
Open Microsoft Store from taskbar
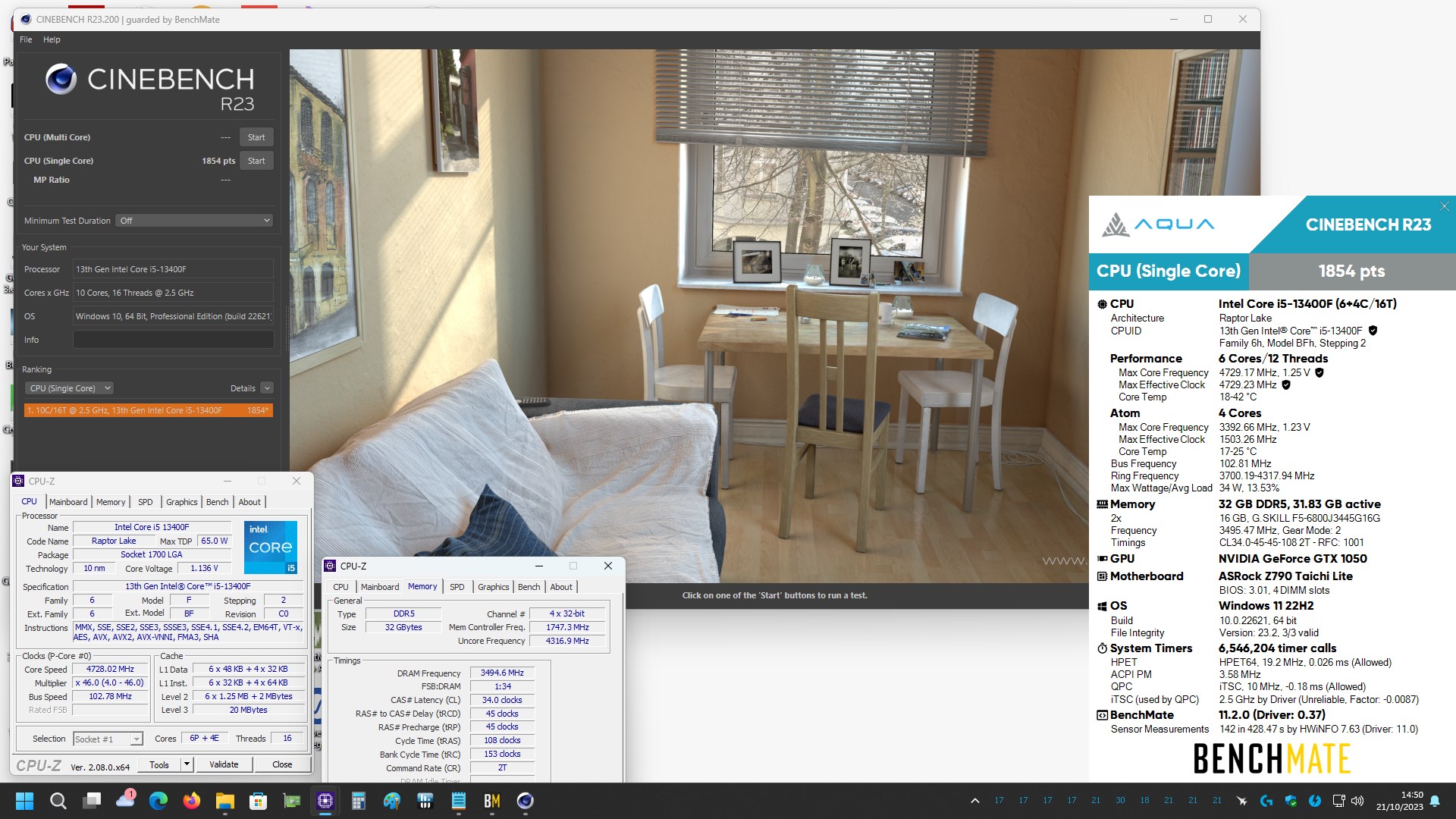point(259,801)
